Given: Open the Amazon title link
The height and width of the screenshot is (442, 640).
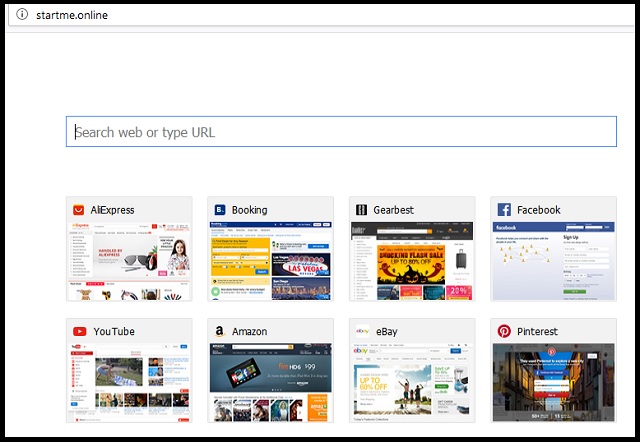Looking at the screenshot, I should coord(249,331).
